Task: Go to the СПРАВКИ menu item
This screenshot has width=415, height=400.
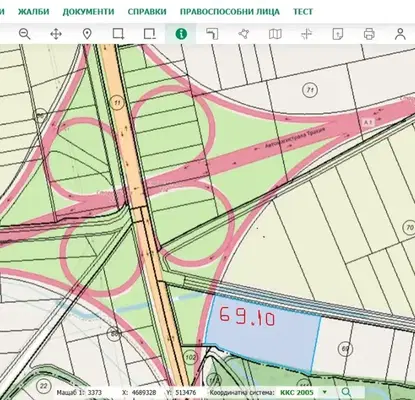Action: point(147,12)
